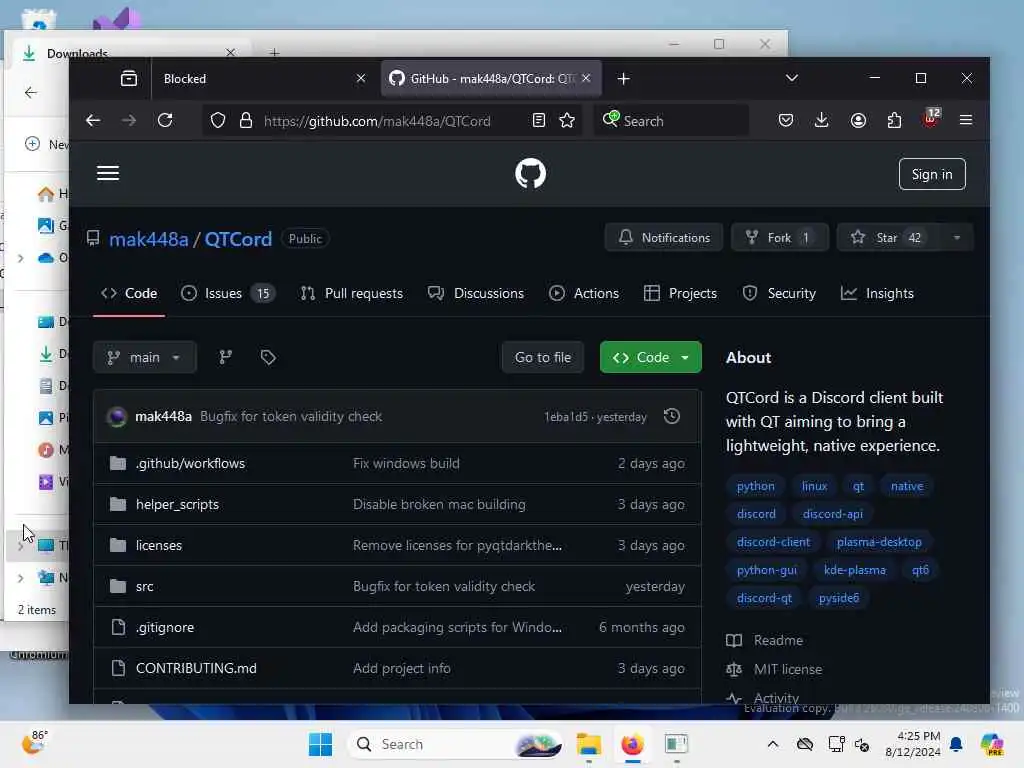Open the Insights tab
The image size is (1024, 768).
(x=877, y=293)
